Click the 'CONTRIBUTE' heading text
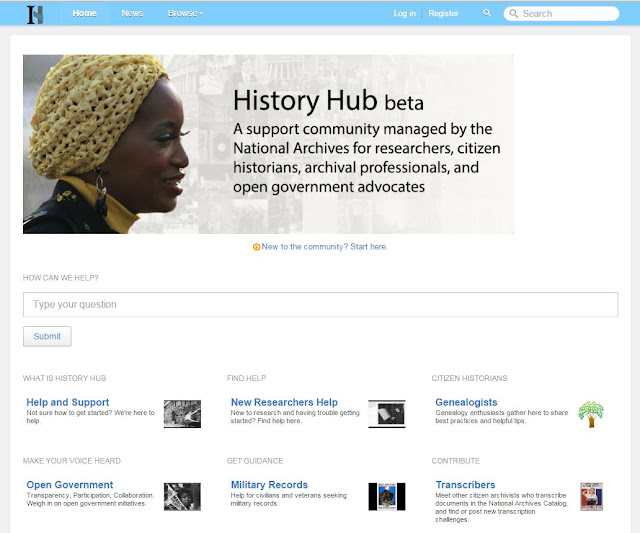Screen dimensions: 640x533 456,461
